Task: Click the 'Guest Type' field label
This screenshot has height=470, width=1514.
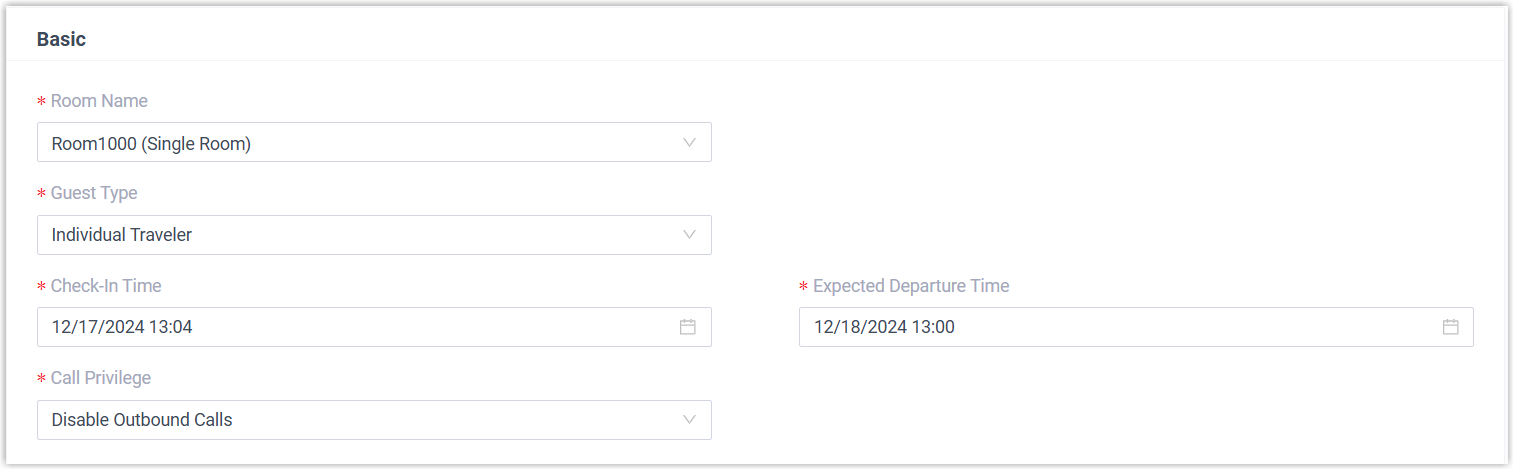Action: point(94,193)
